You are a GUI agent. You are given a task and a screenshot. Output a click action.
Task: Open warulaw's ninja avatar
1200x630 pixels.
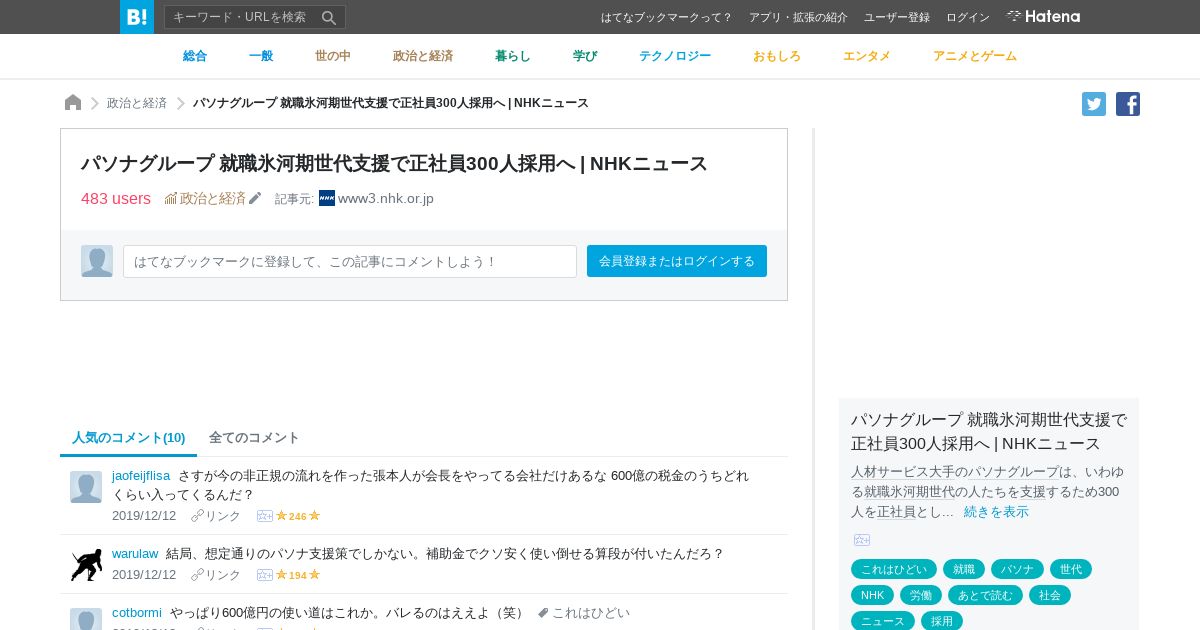(86, 565)
